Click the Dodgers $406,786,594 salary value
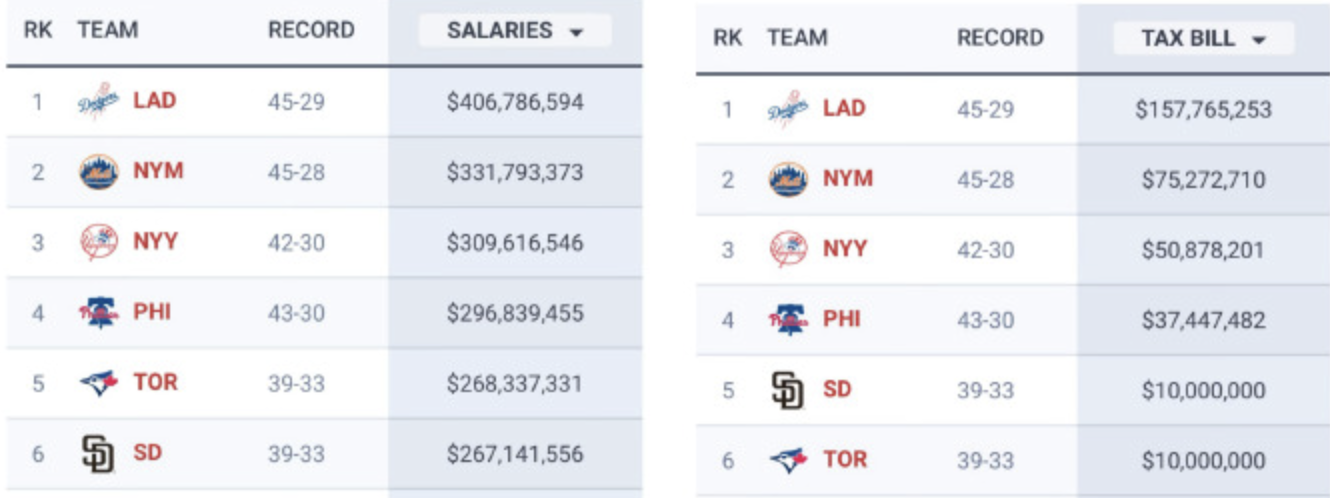Viewport: 1330px width, 498px height. (515, 102)
